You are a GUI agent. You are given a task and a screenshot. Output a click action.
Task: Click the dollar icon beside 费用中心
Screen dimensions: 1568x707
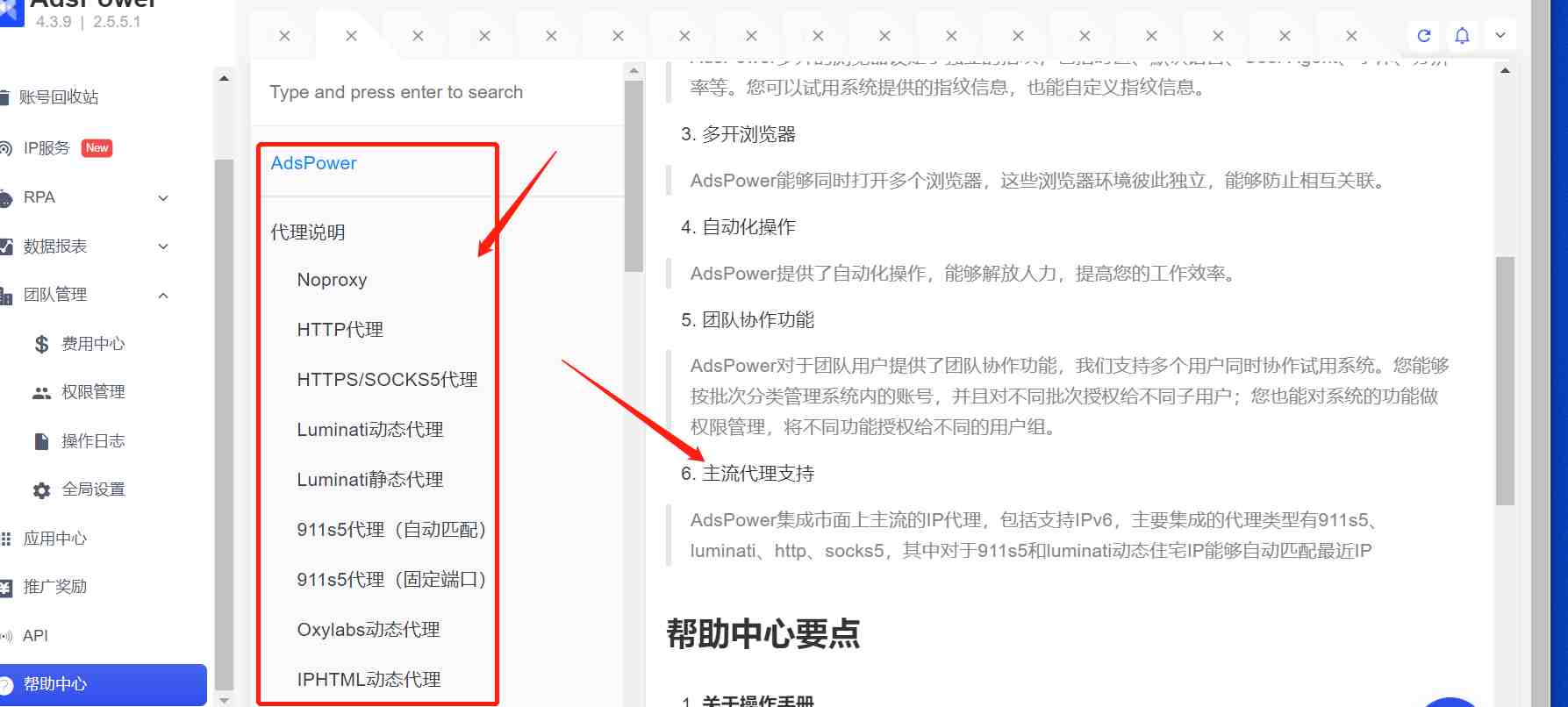[x=41, y=344]
